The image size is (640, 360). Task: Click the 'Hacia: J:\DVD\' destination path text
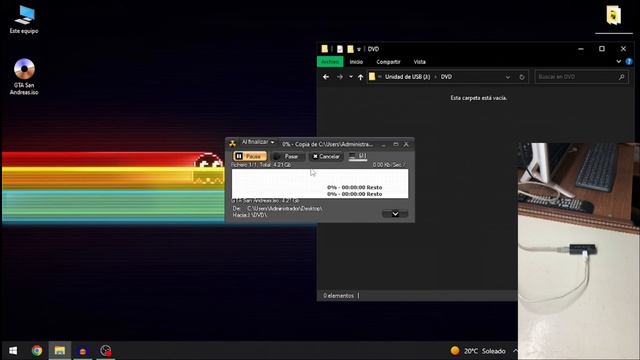click(250, 215)
